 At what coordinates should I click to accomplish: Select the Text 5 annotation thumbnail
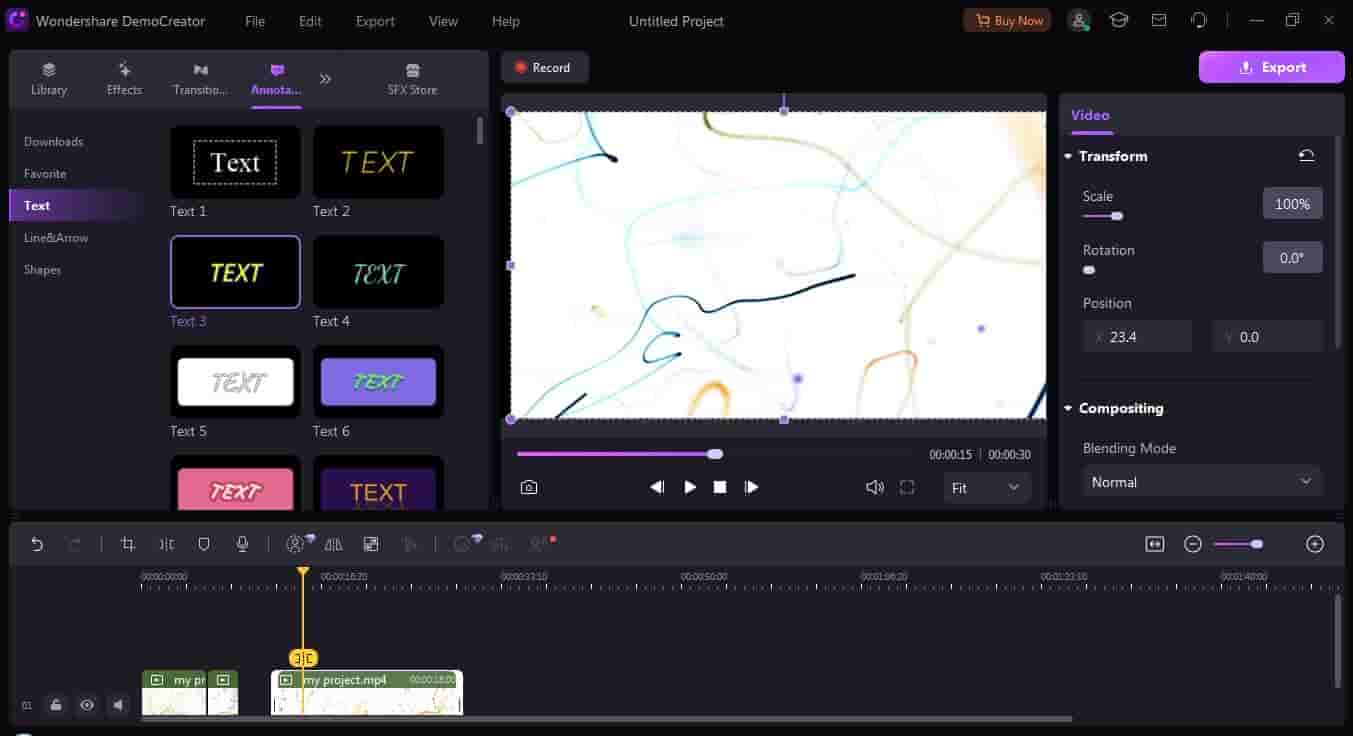[x=235, y=382]
